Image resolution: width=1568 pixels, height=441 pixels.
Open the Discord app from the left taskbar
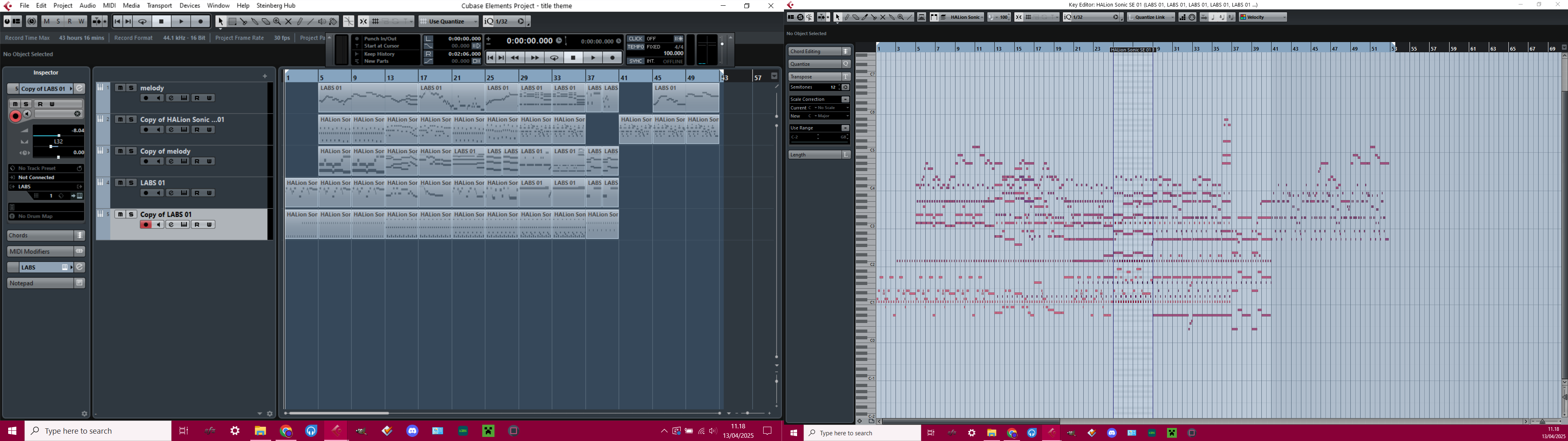coord(413,431)
